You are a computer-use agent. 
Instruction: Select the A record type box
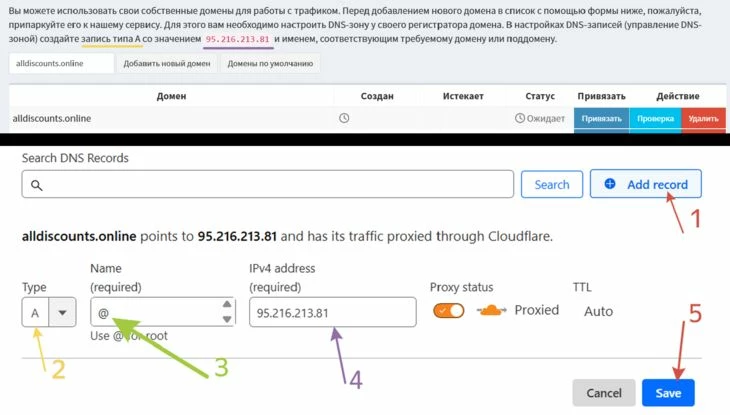click(35, 313)
